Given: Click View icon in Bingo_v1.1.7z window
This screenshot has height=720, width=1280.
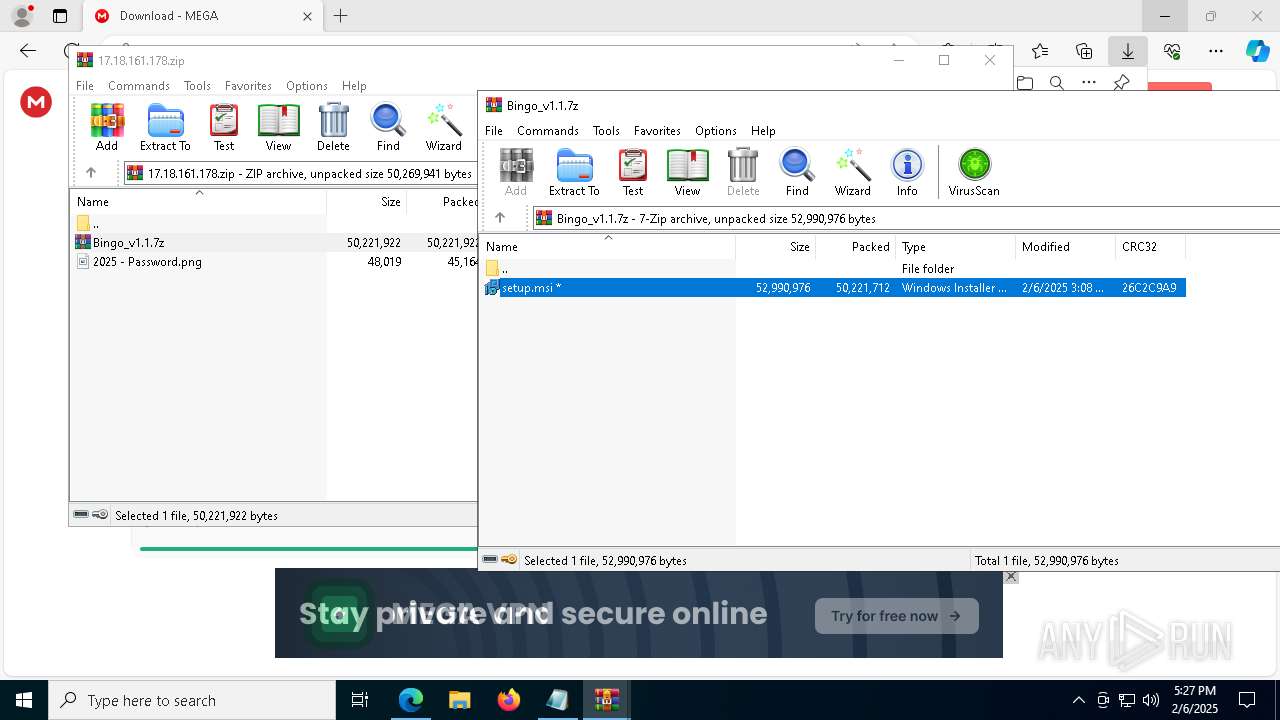Looking at the screenshot, I should 687,172.
